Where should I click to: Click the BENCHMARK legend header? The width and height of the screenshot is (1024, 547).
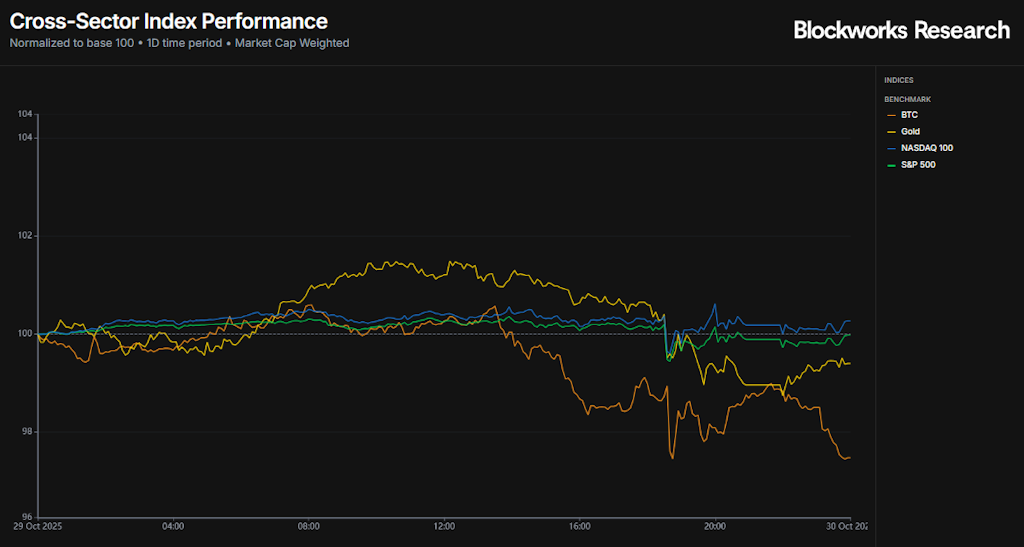(x=907, y=99)
